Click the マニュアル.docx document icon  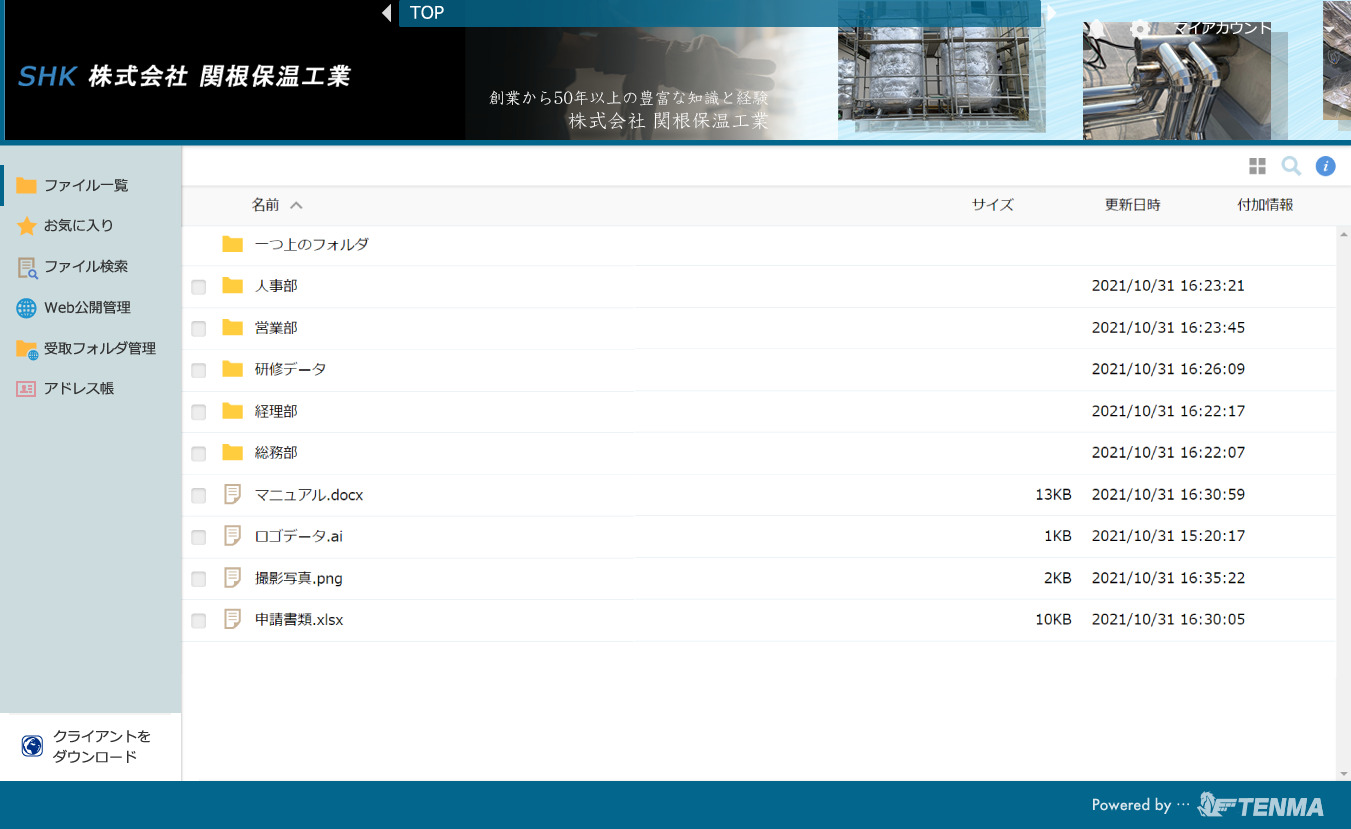(233, 494)
